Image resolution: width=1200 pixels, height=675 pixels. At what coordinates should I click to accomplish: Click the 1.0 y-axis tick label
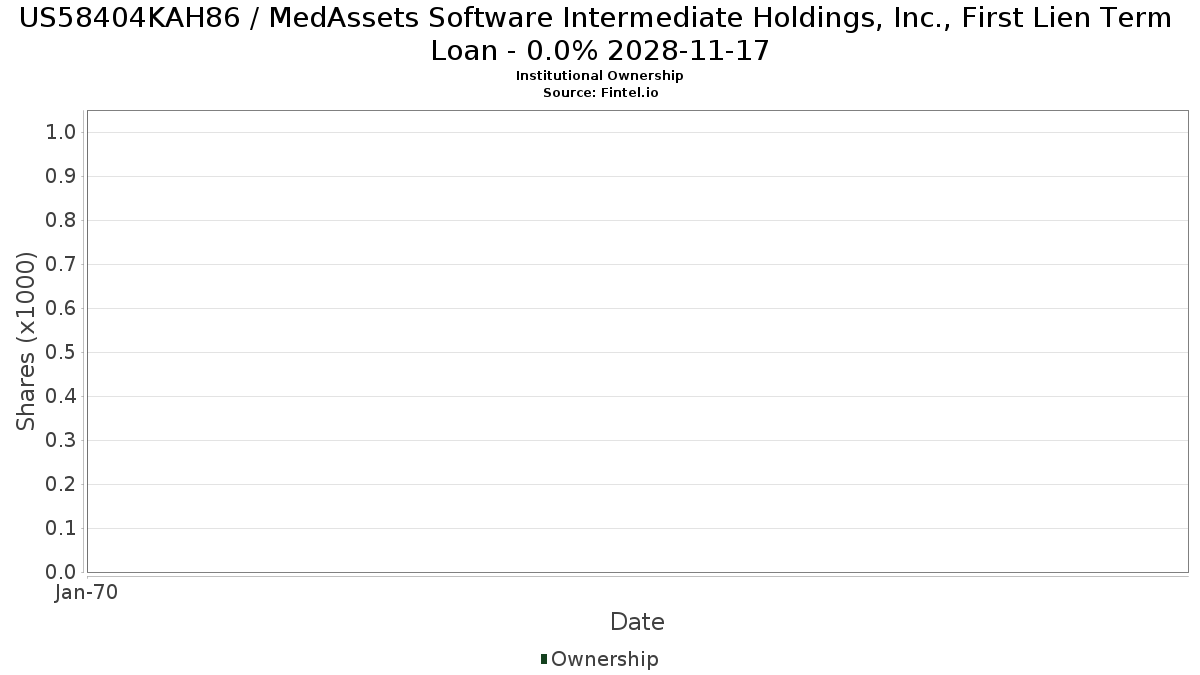[x=62, y=133]
